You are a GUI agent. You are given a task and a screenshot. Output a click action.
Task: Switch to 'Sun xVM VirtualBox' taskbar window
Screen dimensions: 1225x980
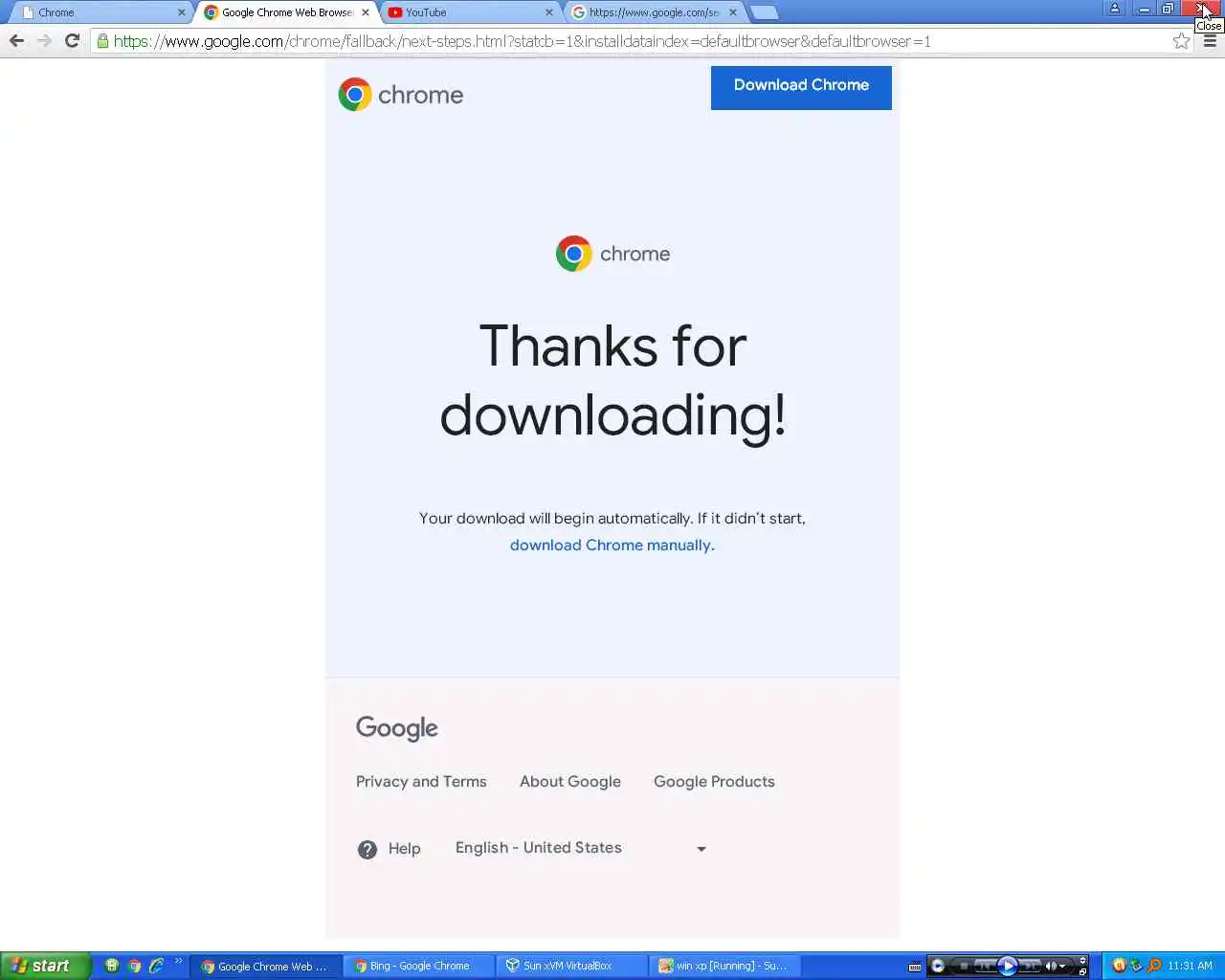click(x=571, y=966)
